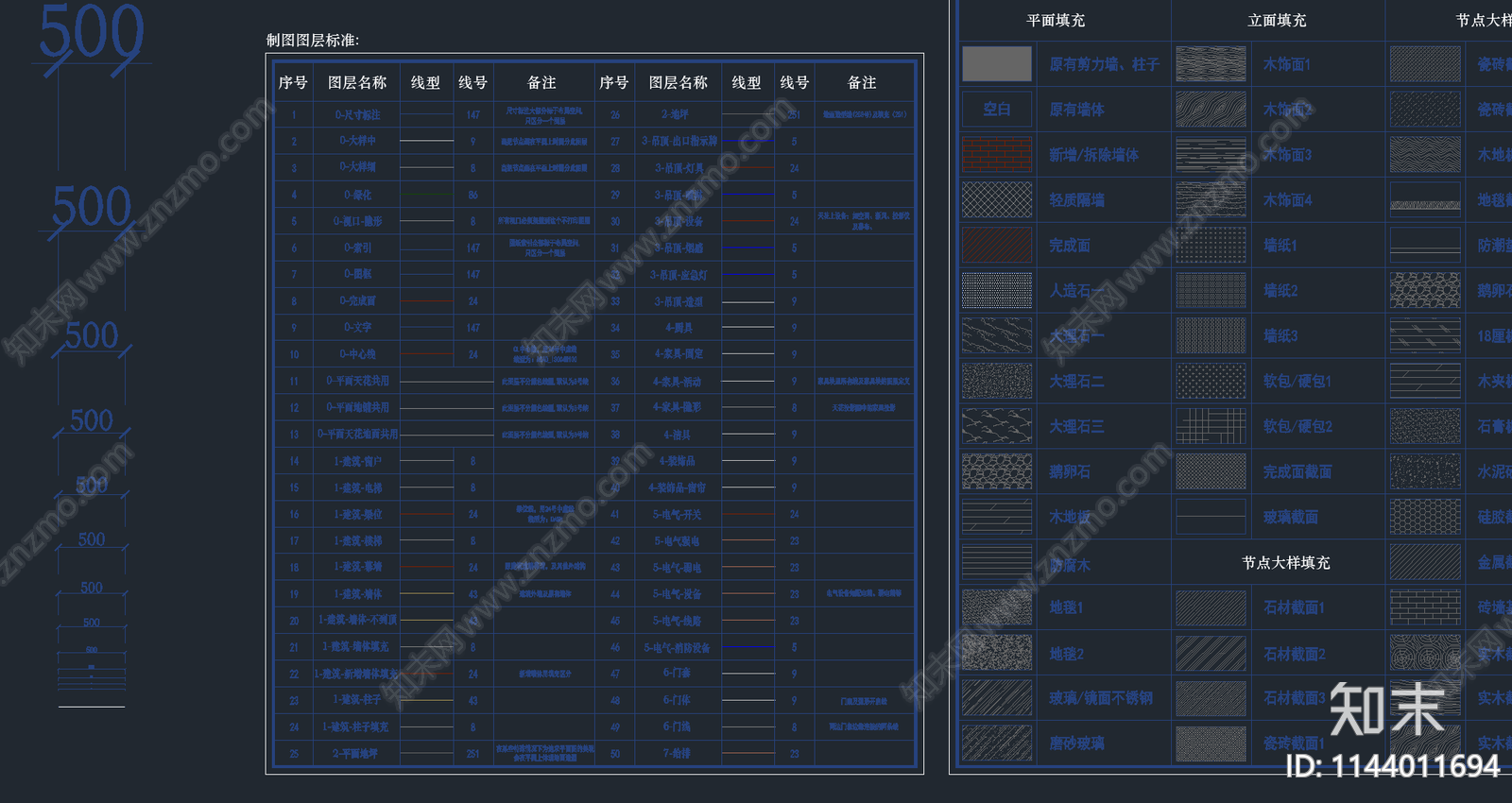
Task: Click the 完成面截面 hatch swatch
Action: [x=1211, y=471]
